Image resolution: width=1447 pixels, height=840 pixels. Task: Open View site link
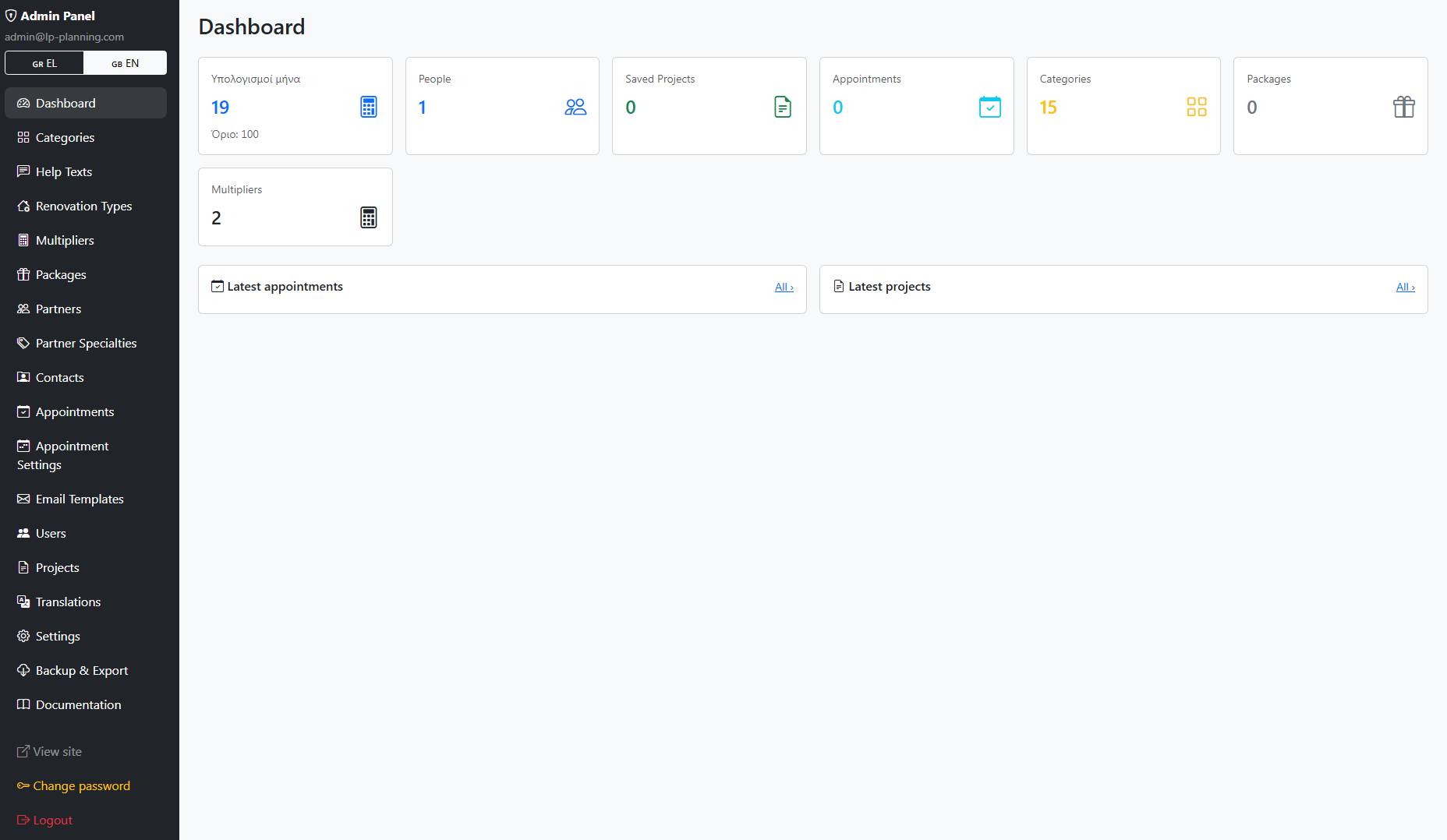(49, 751)
